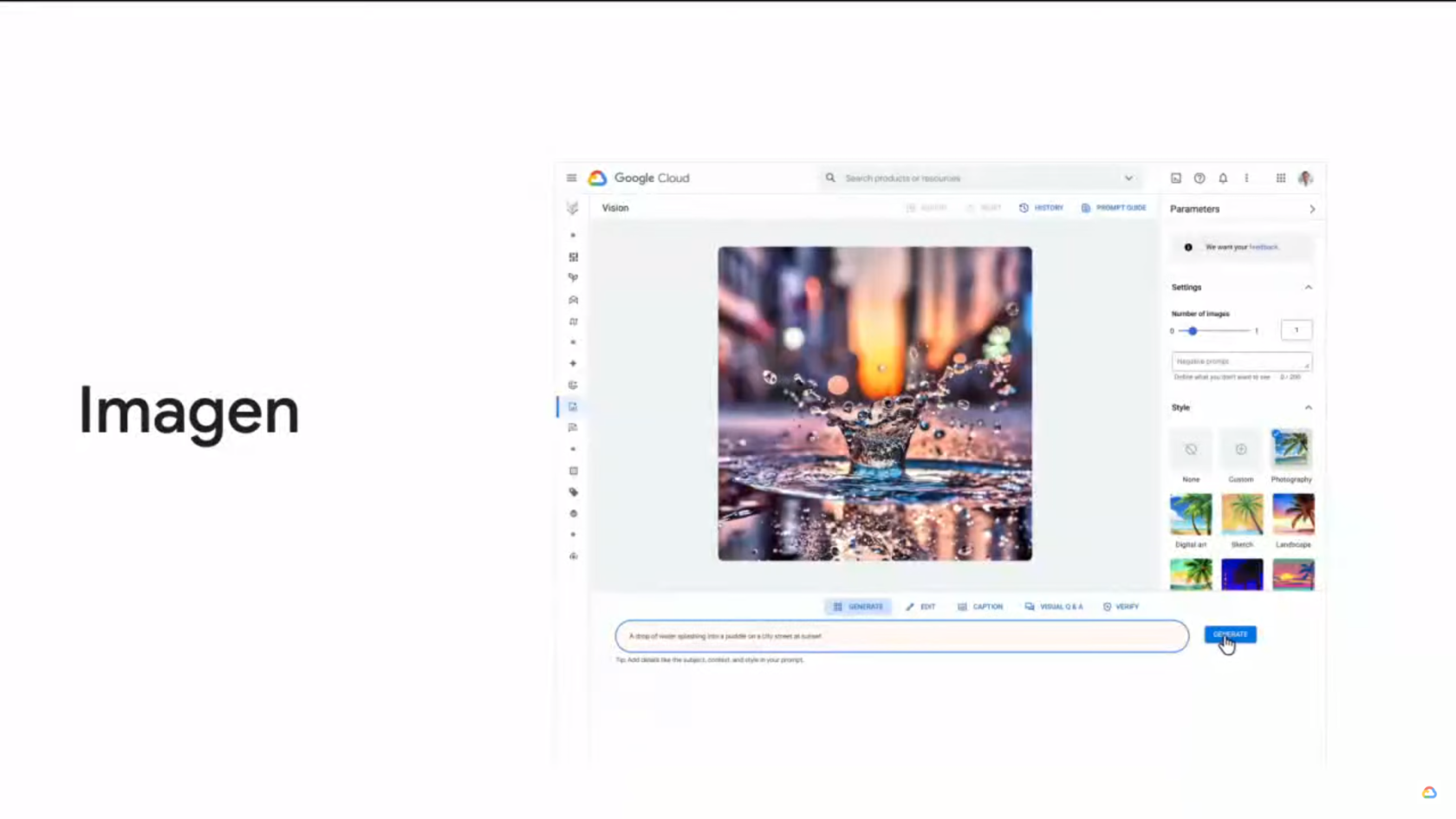Click the blue Generate button
Screen dimensions: 1456x819
pos(1230,634)
